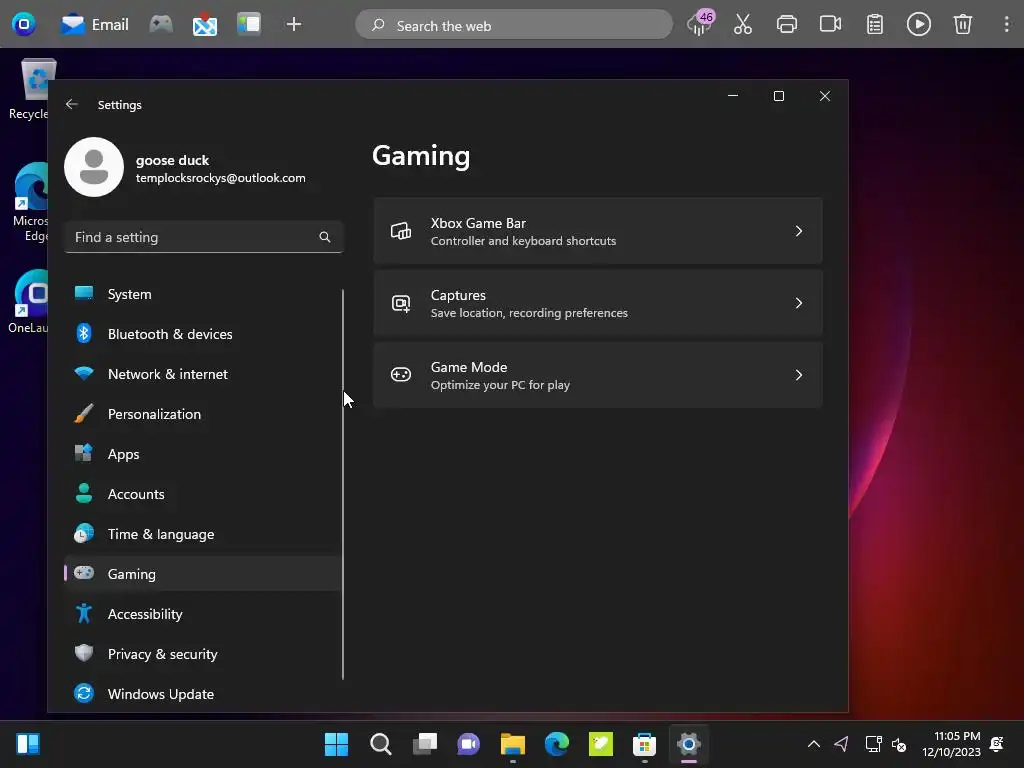Open clock showing 11:05 PM
Viewport: 1024px width, 768px height.
952,744
